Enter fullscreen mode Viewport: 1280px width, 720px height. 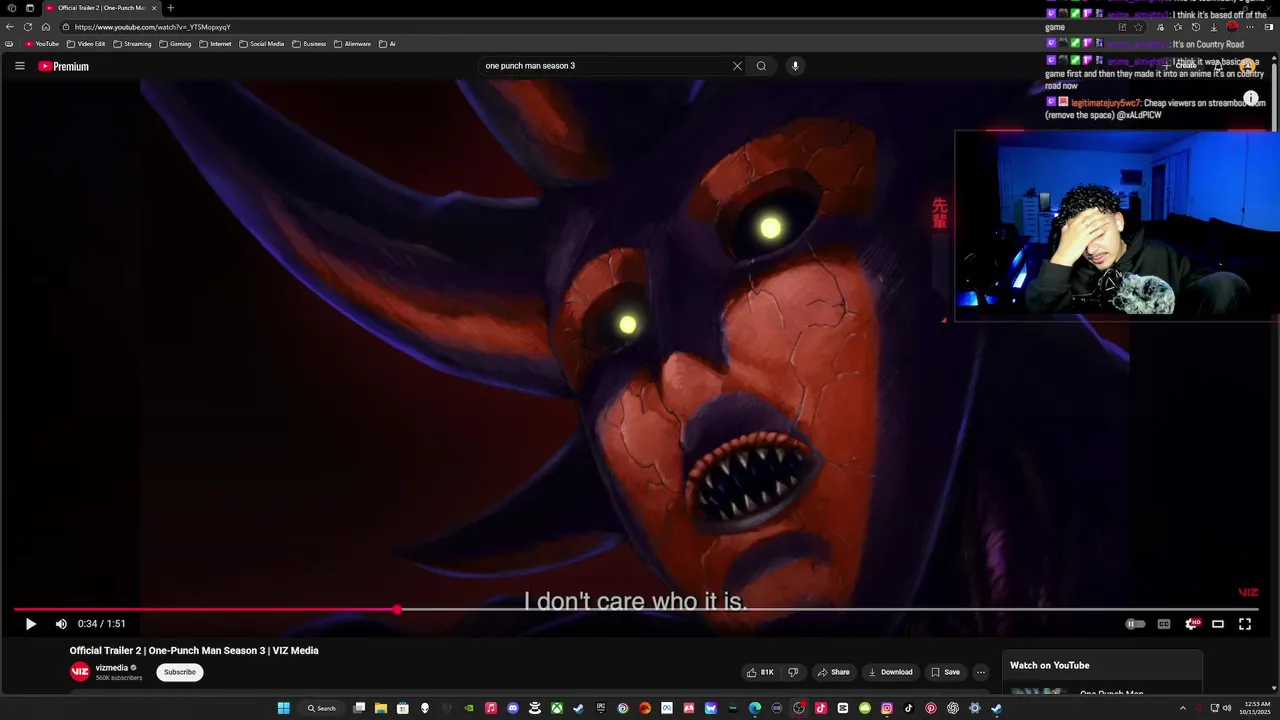1245,624
